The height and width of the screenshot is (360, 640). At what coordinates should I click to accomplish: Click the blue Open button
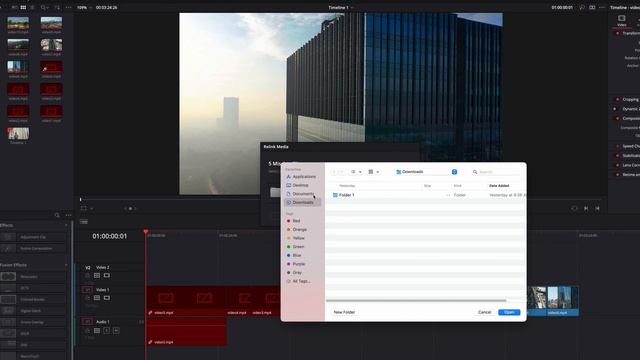(x=509, y=312)
